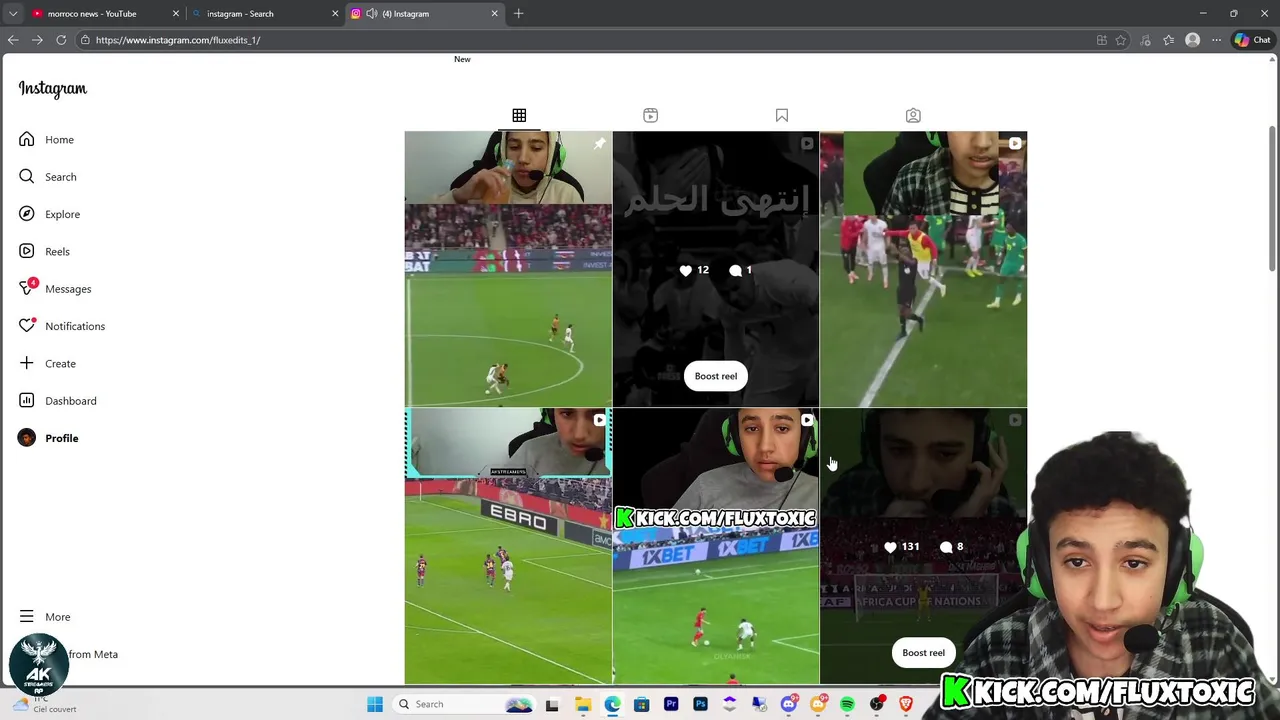Click the browser forward arrow

coord(37,40)
